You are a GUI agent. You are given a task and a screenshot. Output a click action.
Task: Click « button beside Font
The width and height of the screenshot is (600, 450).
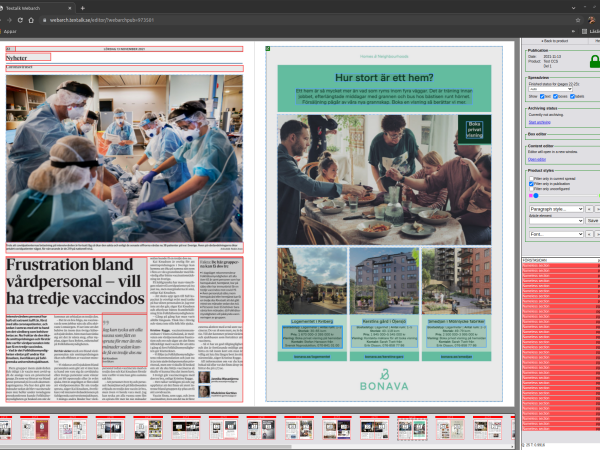[589, 234]
